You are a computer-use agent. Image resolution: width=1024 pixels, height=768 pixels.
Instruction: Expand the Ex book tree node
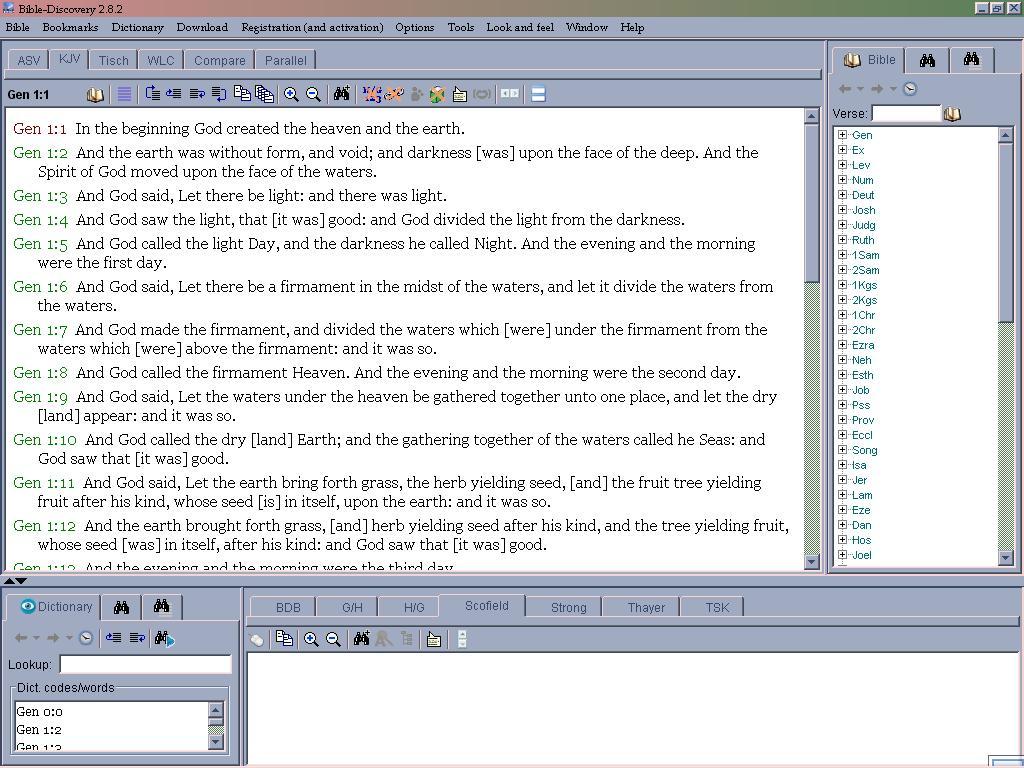pyautogui.click(x=842, y=150)
